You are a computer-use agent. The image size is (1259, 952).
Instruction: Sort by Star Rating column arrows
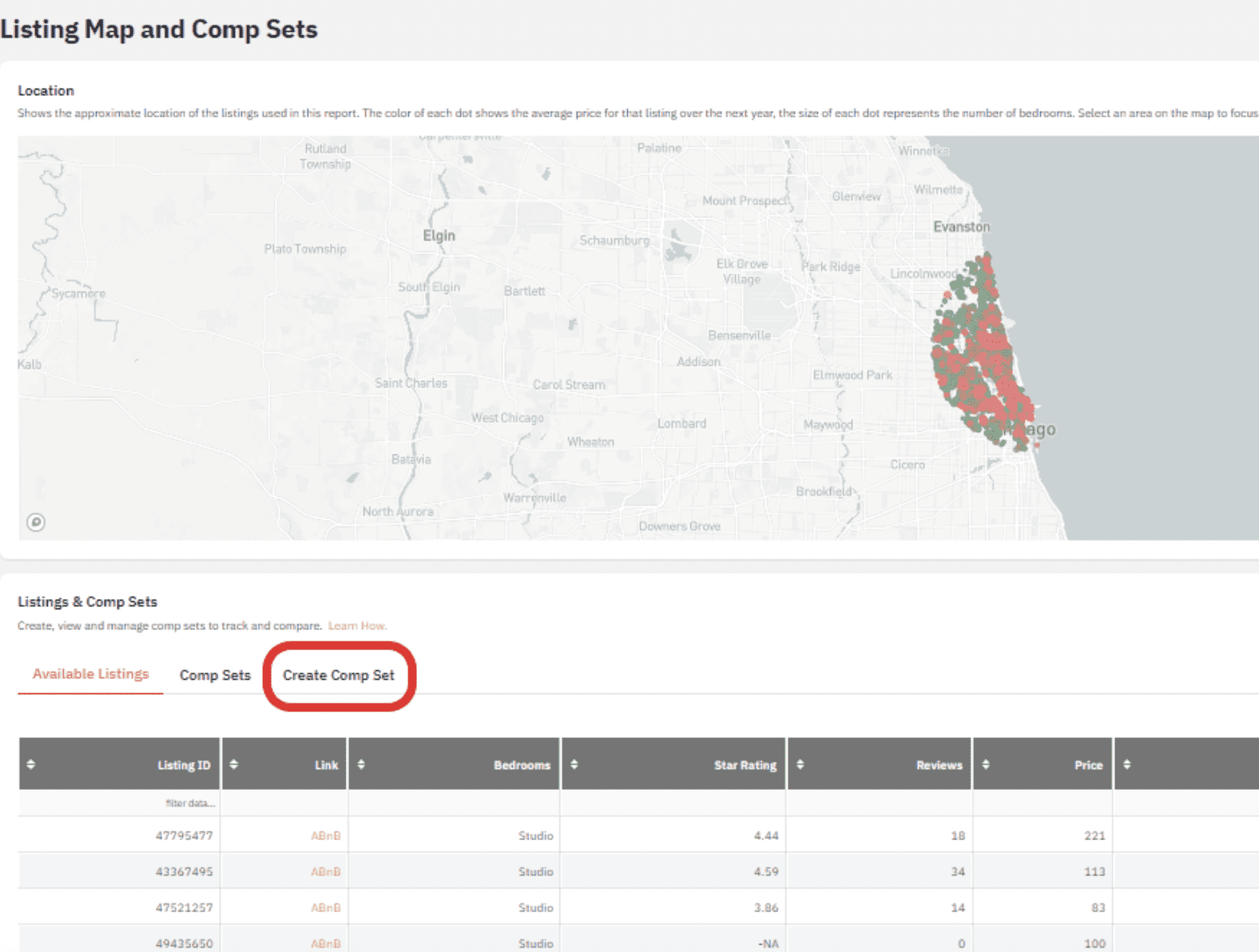[x=574, y=764]
